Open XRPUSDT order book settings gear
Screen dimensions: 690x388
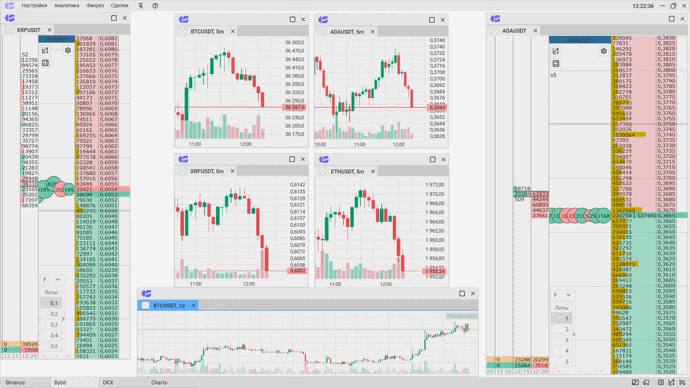click(68, 50)
